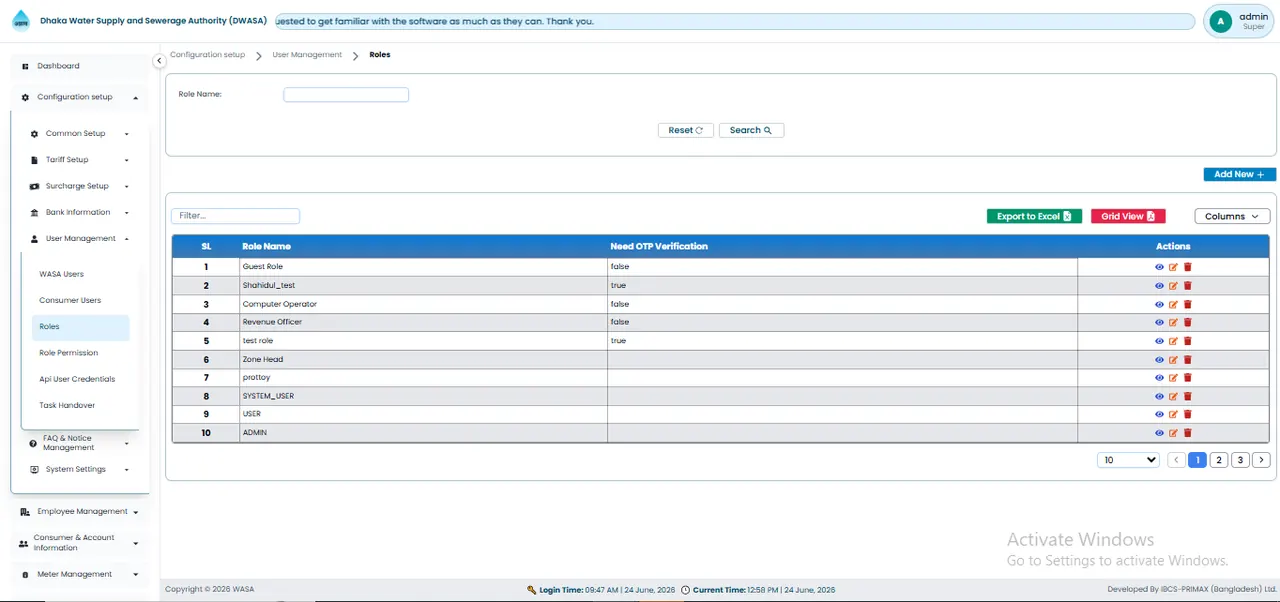View the prottoy role details
Screen dimensions: 1280x602
pyautogui.click(x=1159, y=378)
